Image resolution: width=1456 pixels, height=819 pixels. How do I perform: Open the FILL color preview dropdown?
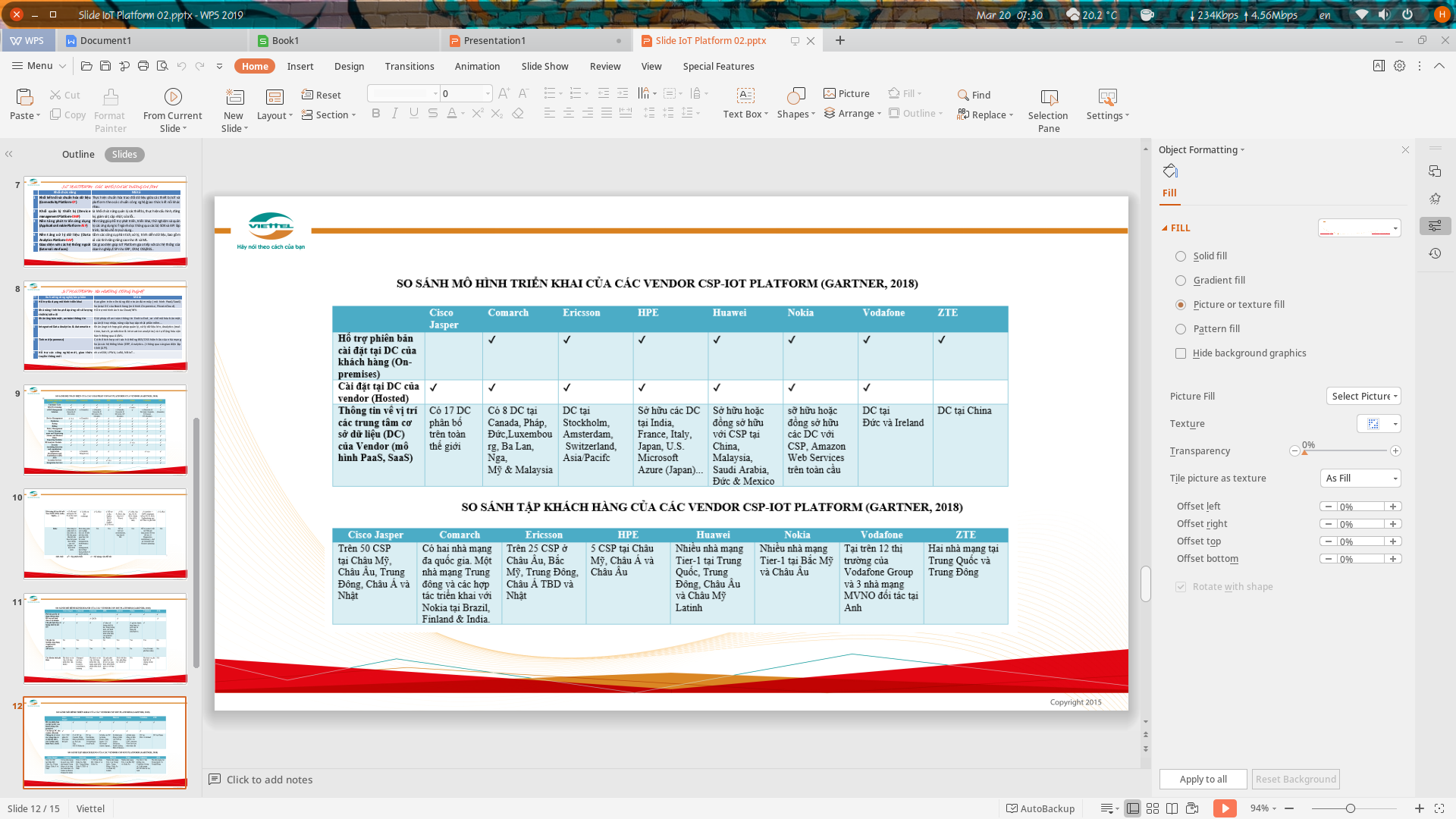1359,227
